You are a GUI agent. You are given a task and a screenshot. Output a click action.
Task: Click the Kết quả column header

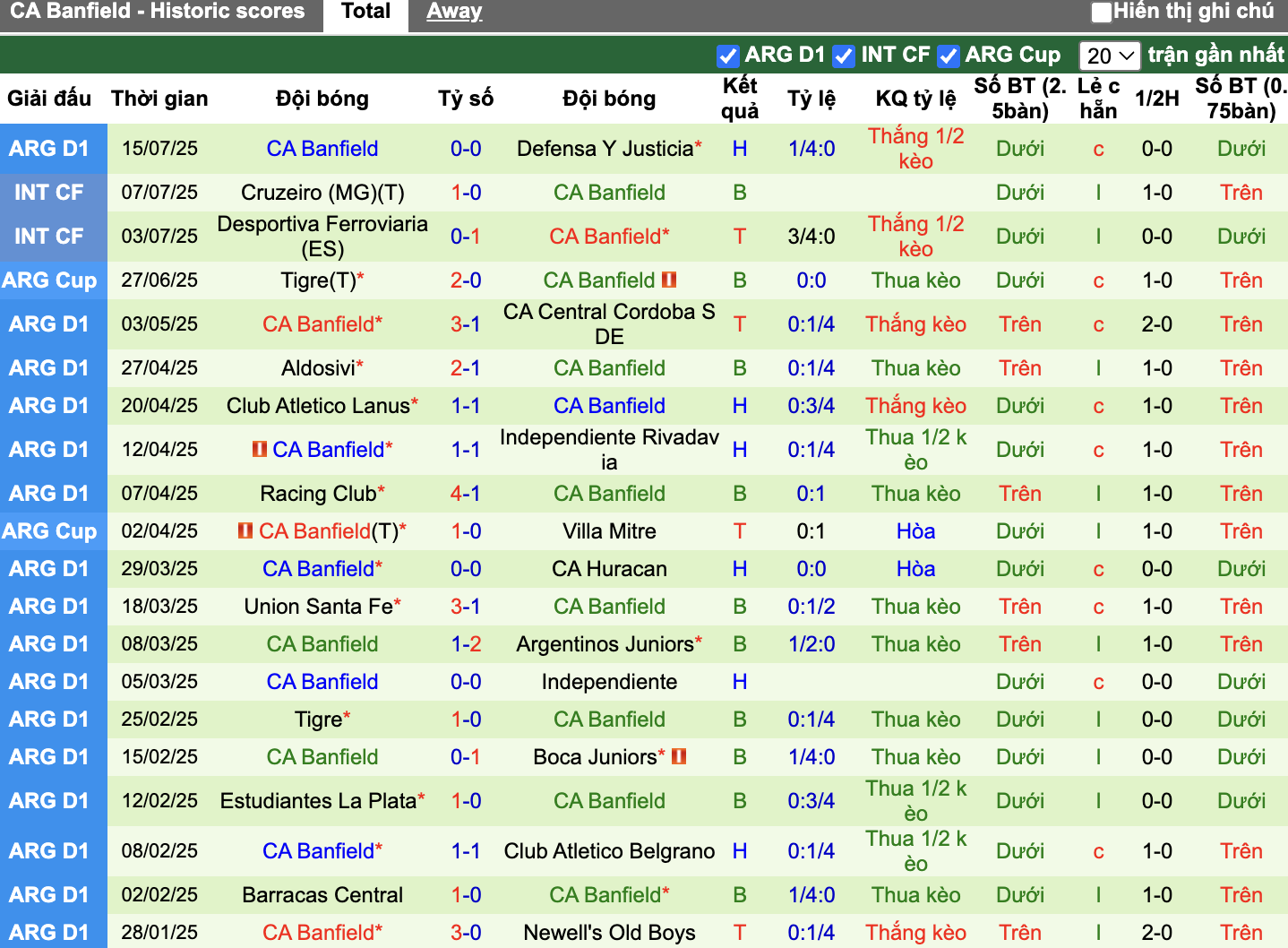(x=740, y=99)
